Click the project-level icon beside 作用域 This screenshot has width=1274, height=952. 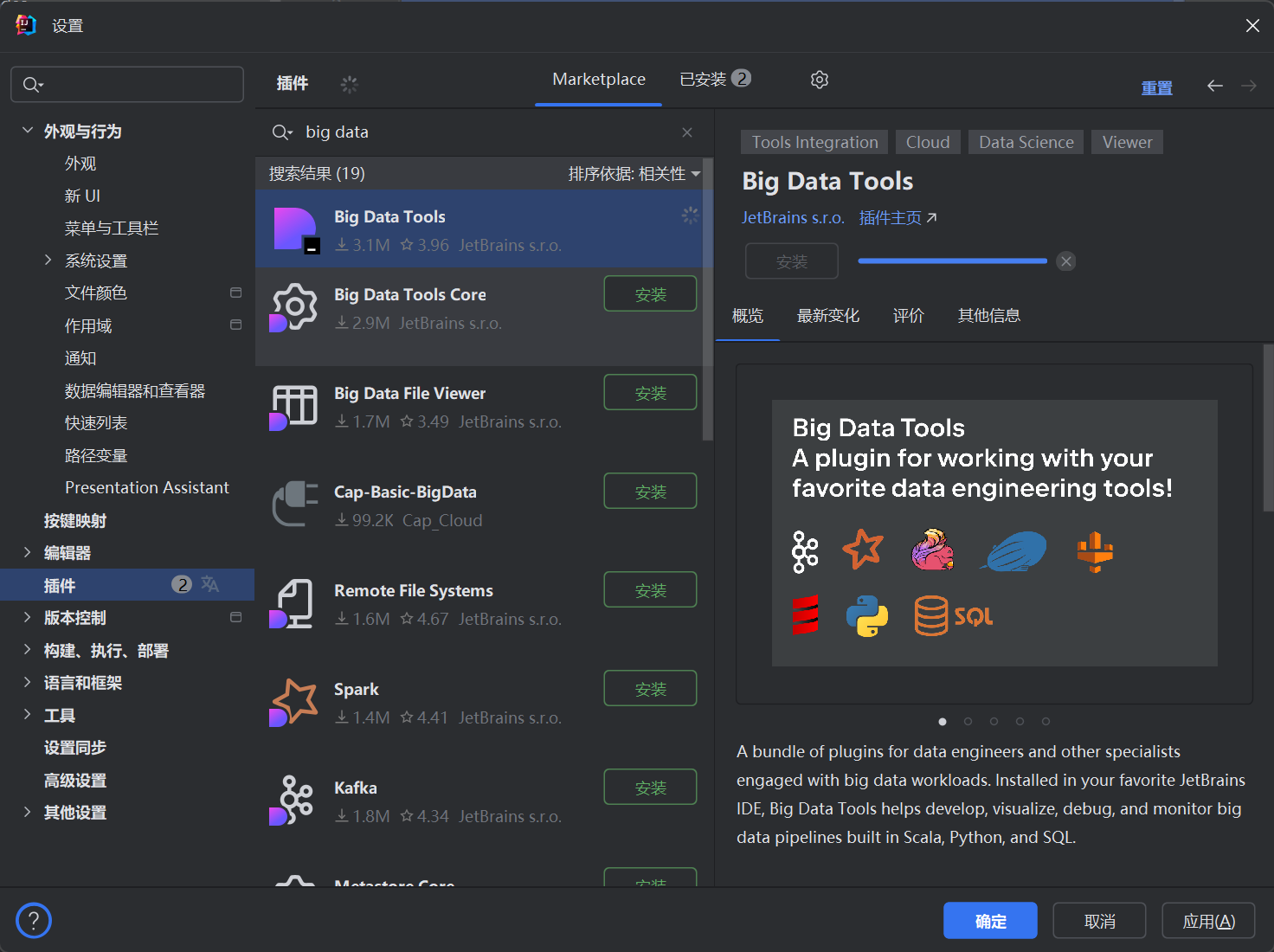(235, 325)
